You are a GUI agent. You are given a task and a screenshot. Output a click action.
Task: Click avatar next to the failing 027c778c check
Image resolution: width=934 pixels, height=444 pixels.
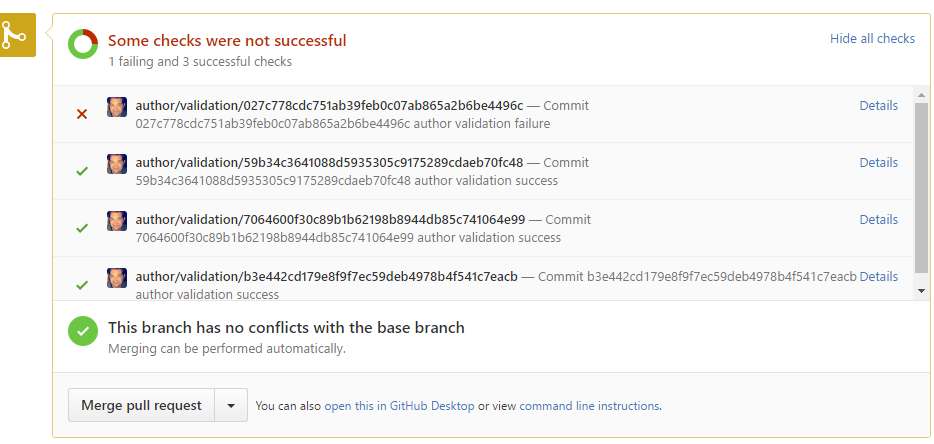pos(117,107)
